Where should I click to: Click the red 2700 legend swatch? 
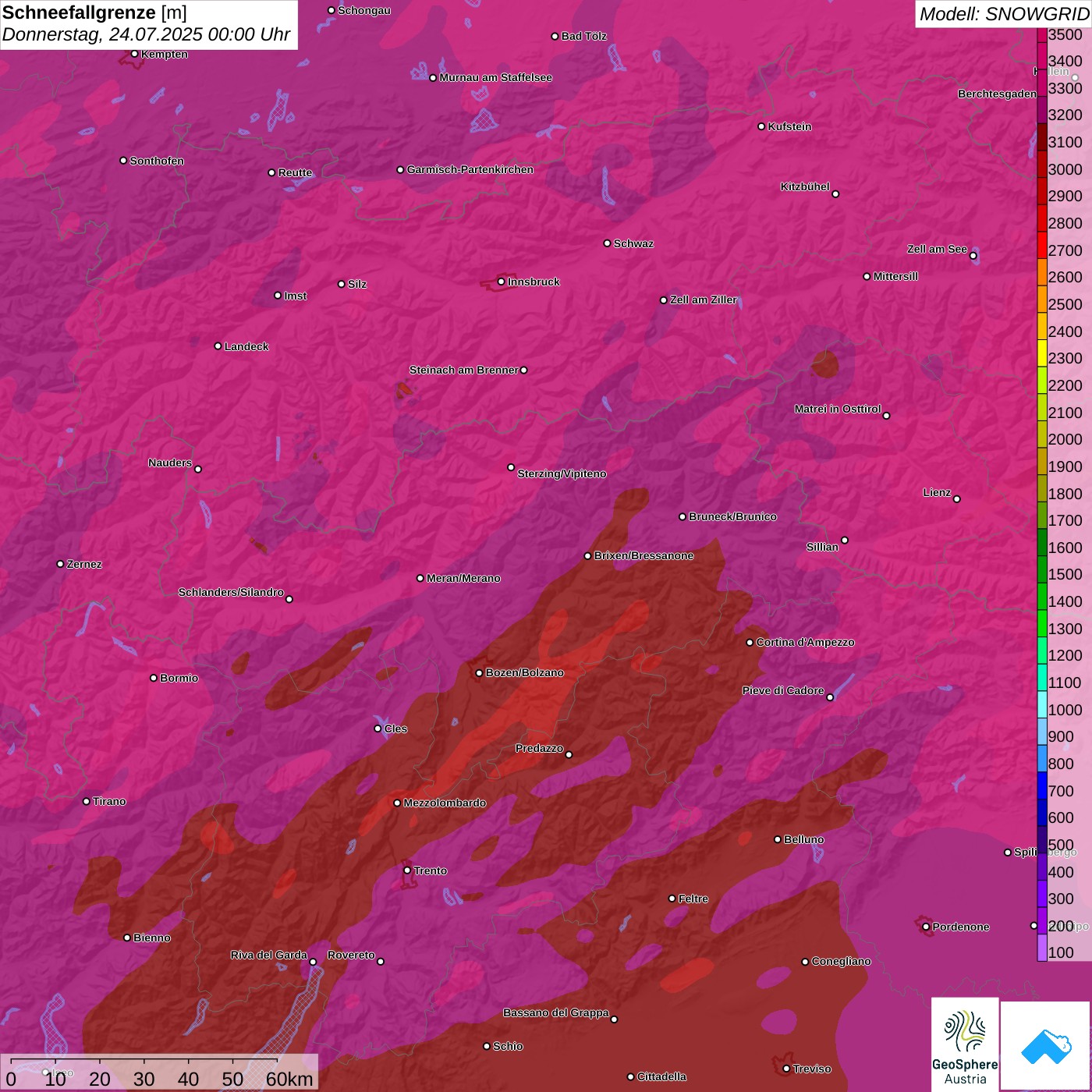[x=1042, y=244]
